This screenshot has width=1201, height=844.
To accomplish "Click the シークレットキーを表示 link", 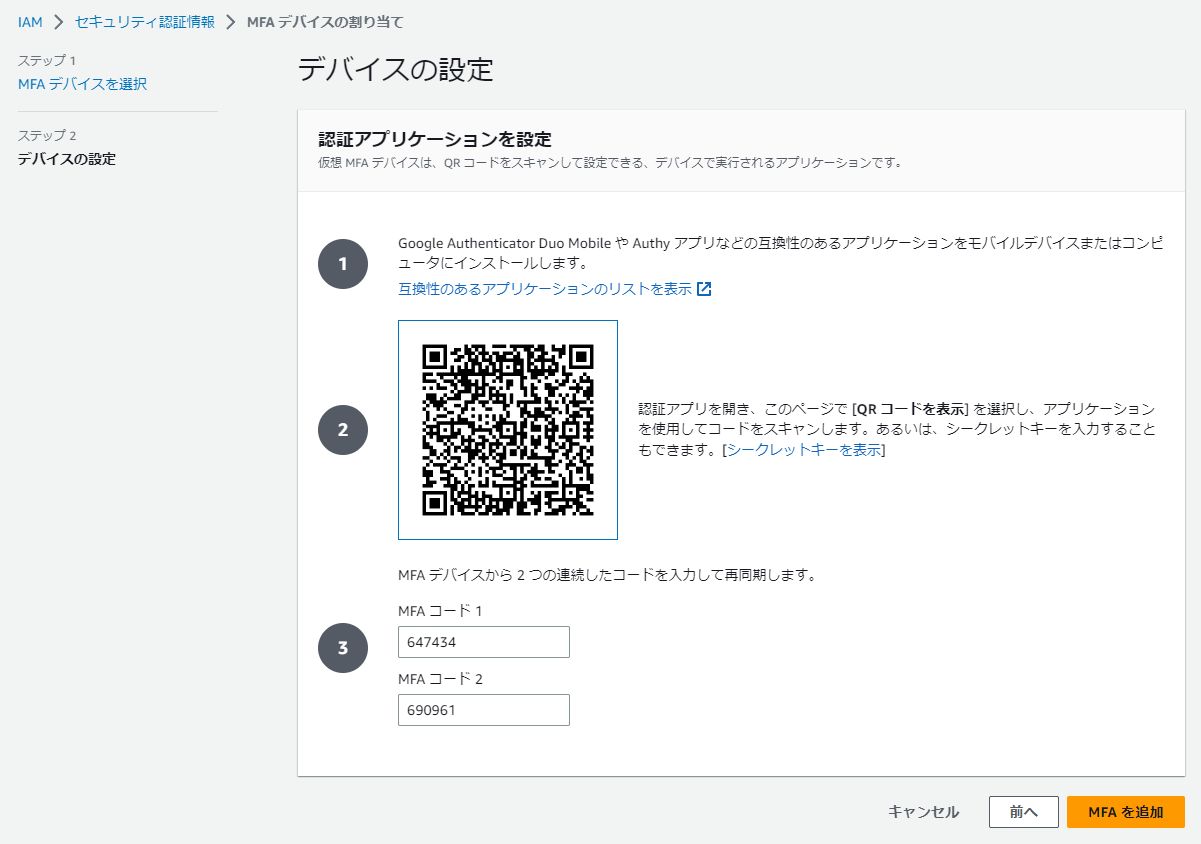I will click(804, 450).
